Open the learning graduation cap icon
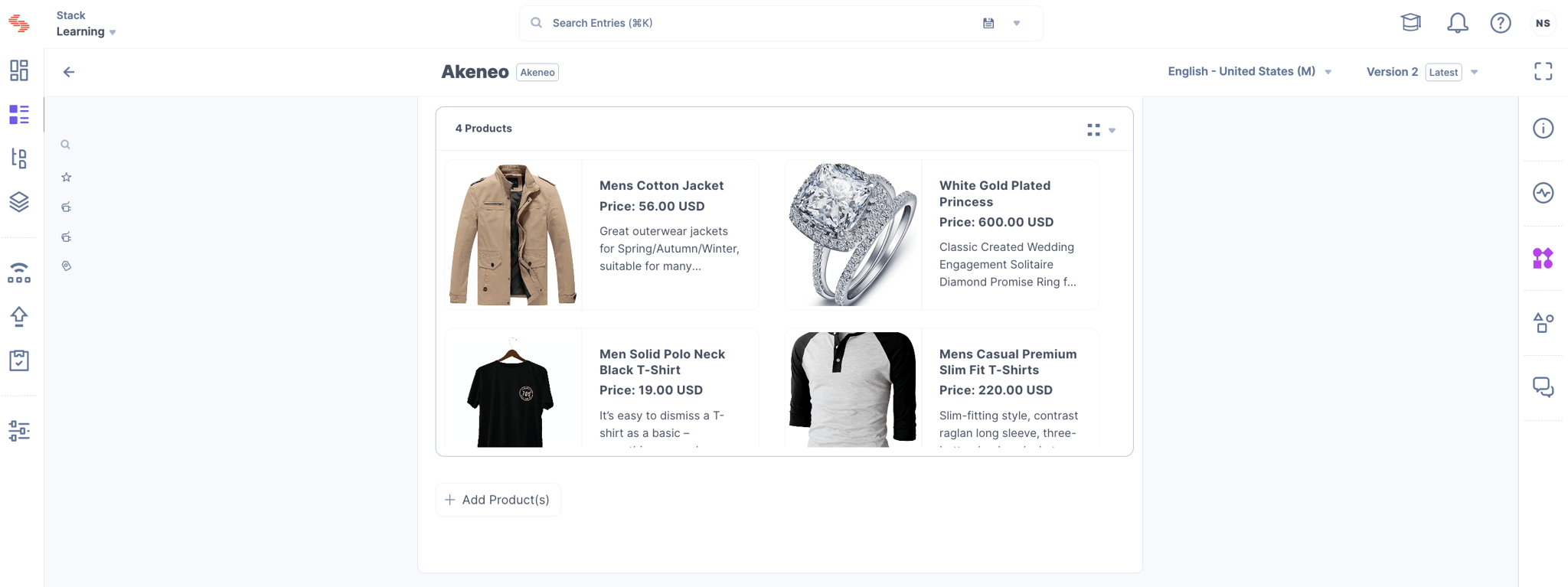This screenshot has width=1568, height=587. pos(1411,23)
